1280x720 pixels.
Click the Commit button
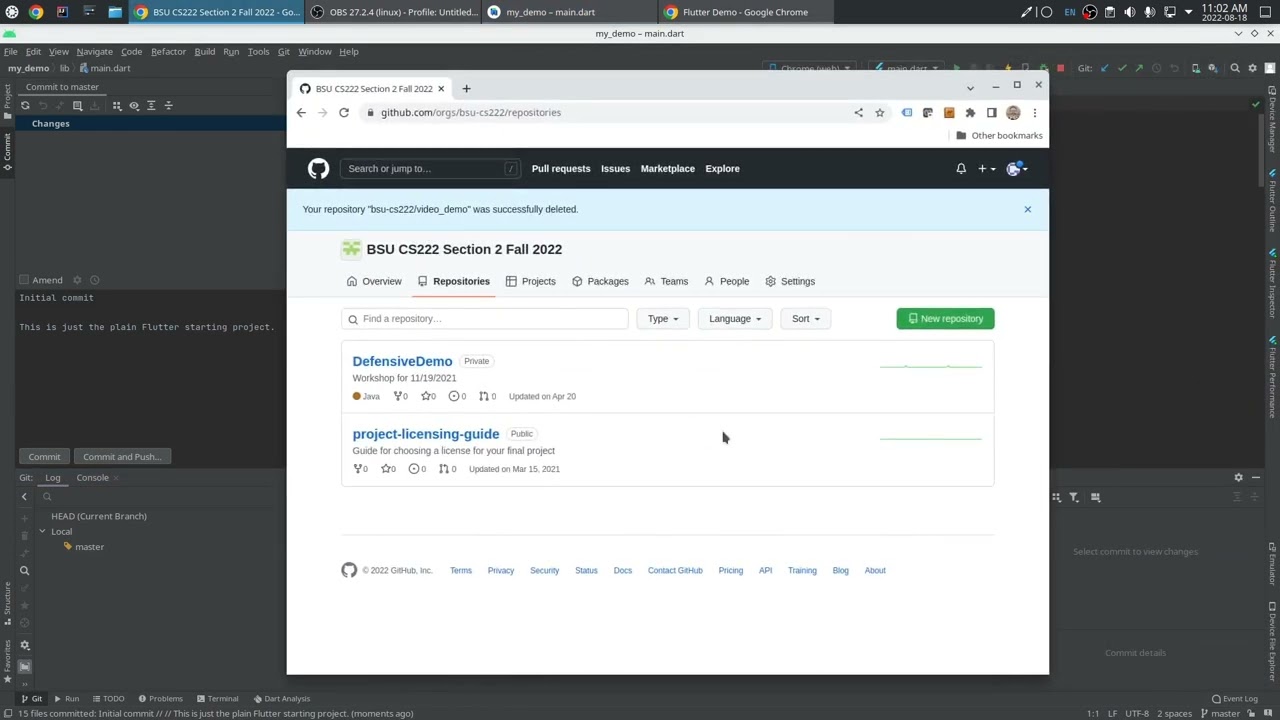[x=44, y=457]
